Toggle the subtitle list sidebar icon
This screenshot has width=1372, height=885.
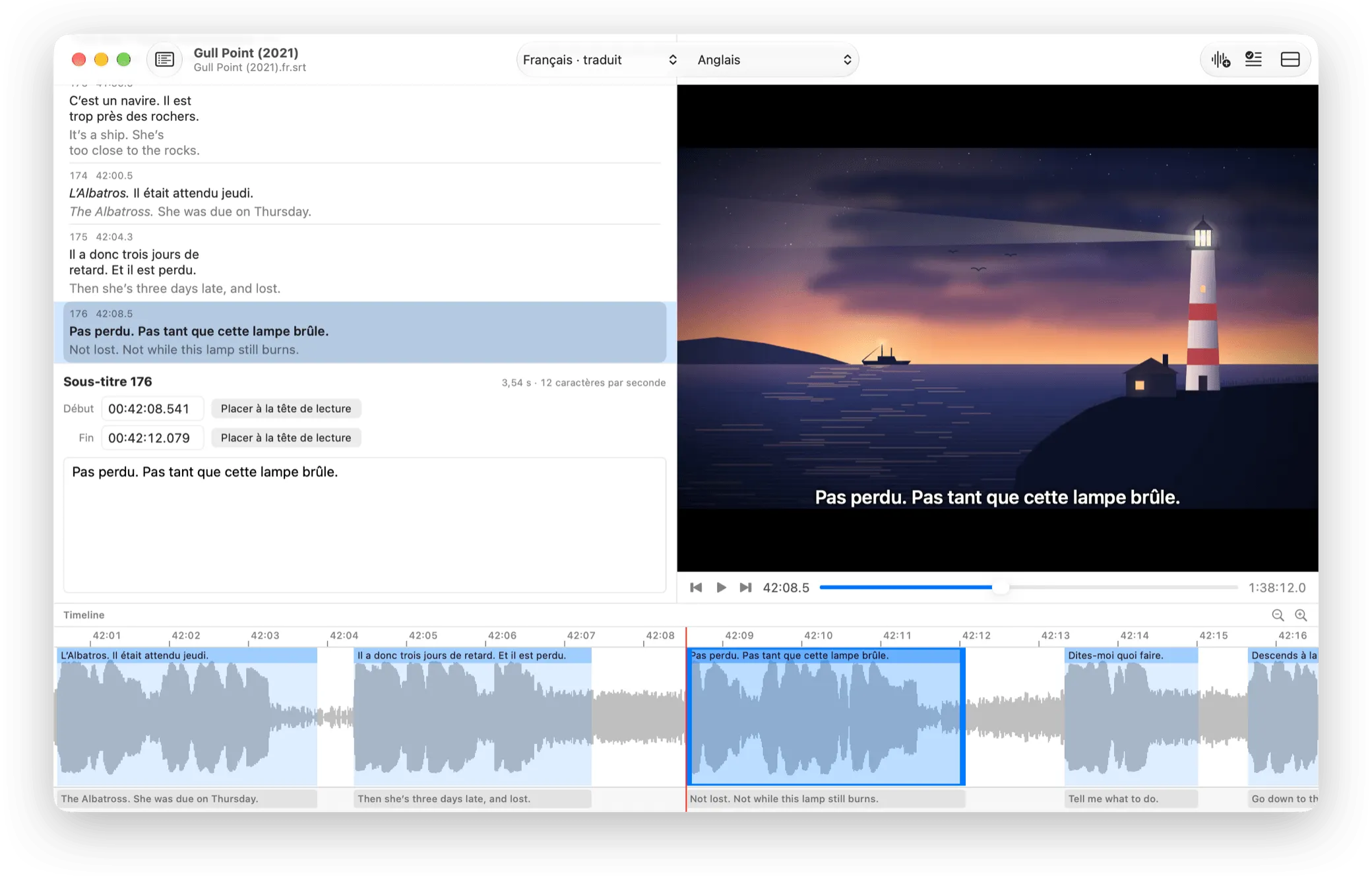point(164,59)
